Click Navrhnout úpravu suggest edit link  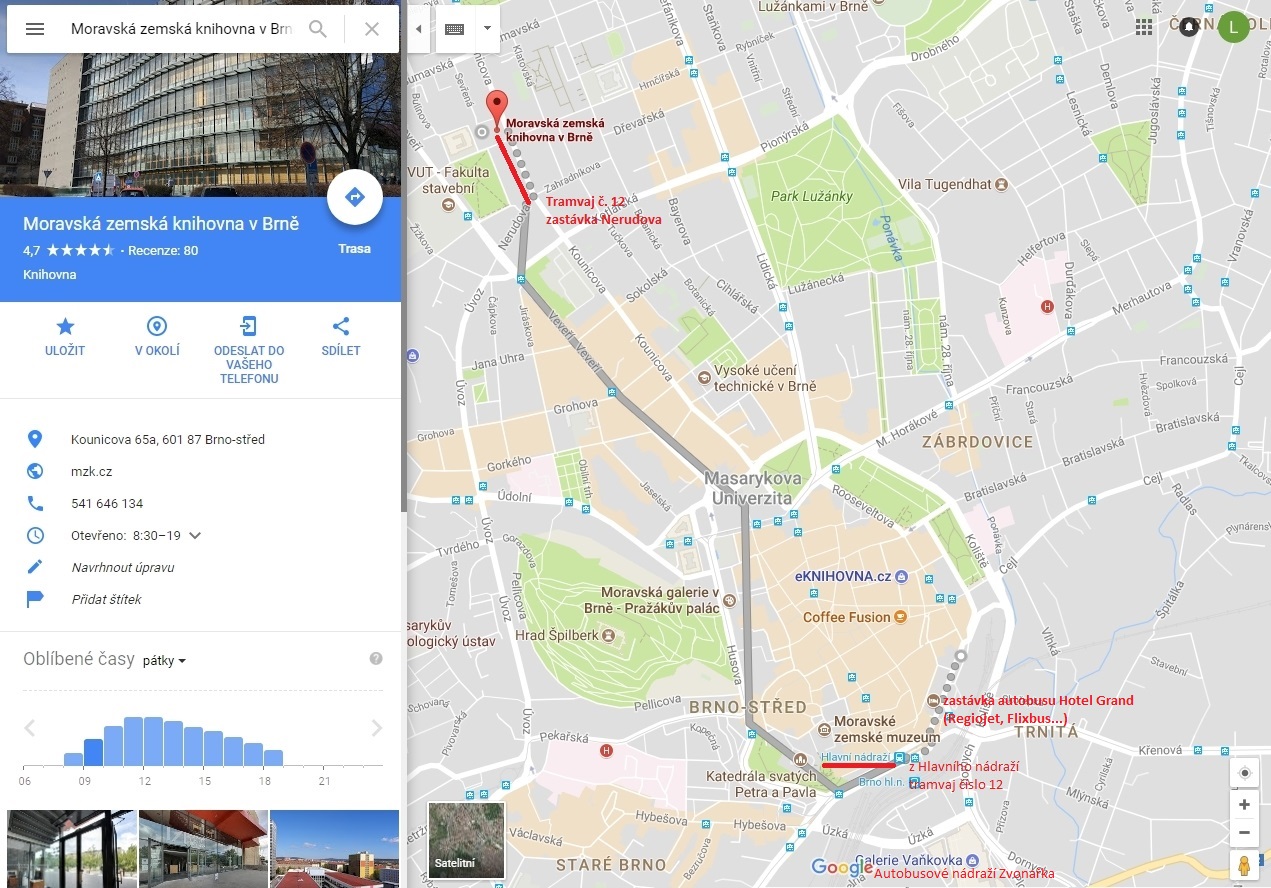(x=123, y=567)
